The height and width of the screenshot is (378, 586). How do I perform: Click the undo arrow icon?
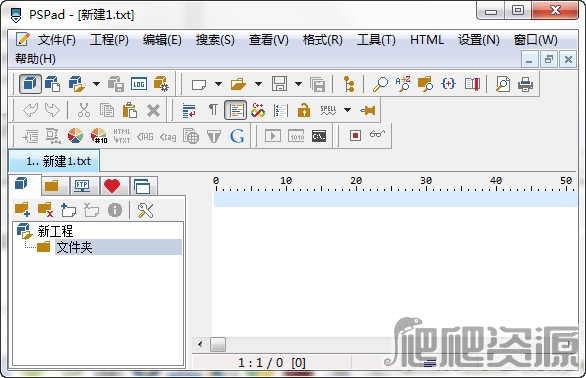[x=30, y=110]
